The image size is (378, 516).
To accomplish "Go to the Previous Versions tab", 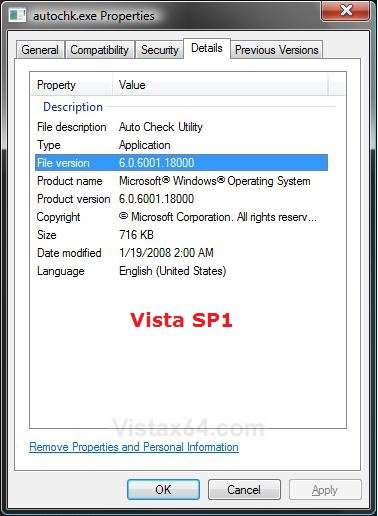I will tap(277, 50).
